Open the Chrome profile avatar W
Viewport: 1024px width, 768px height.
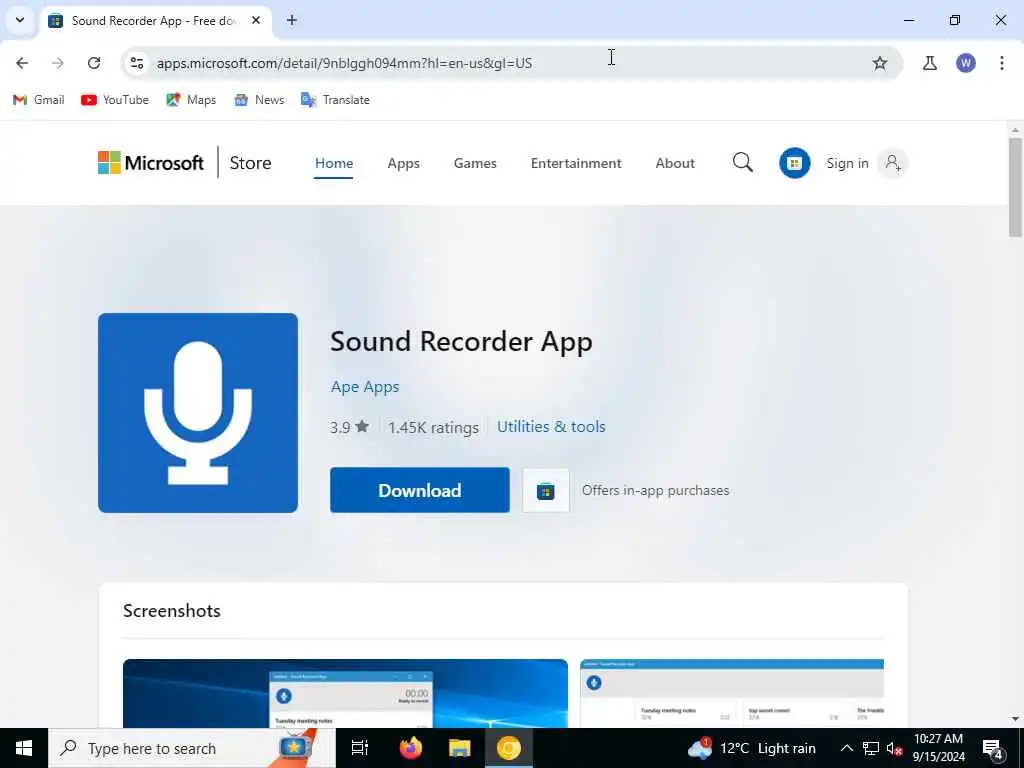(966, 63)
